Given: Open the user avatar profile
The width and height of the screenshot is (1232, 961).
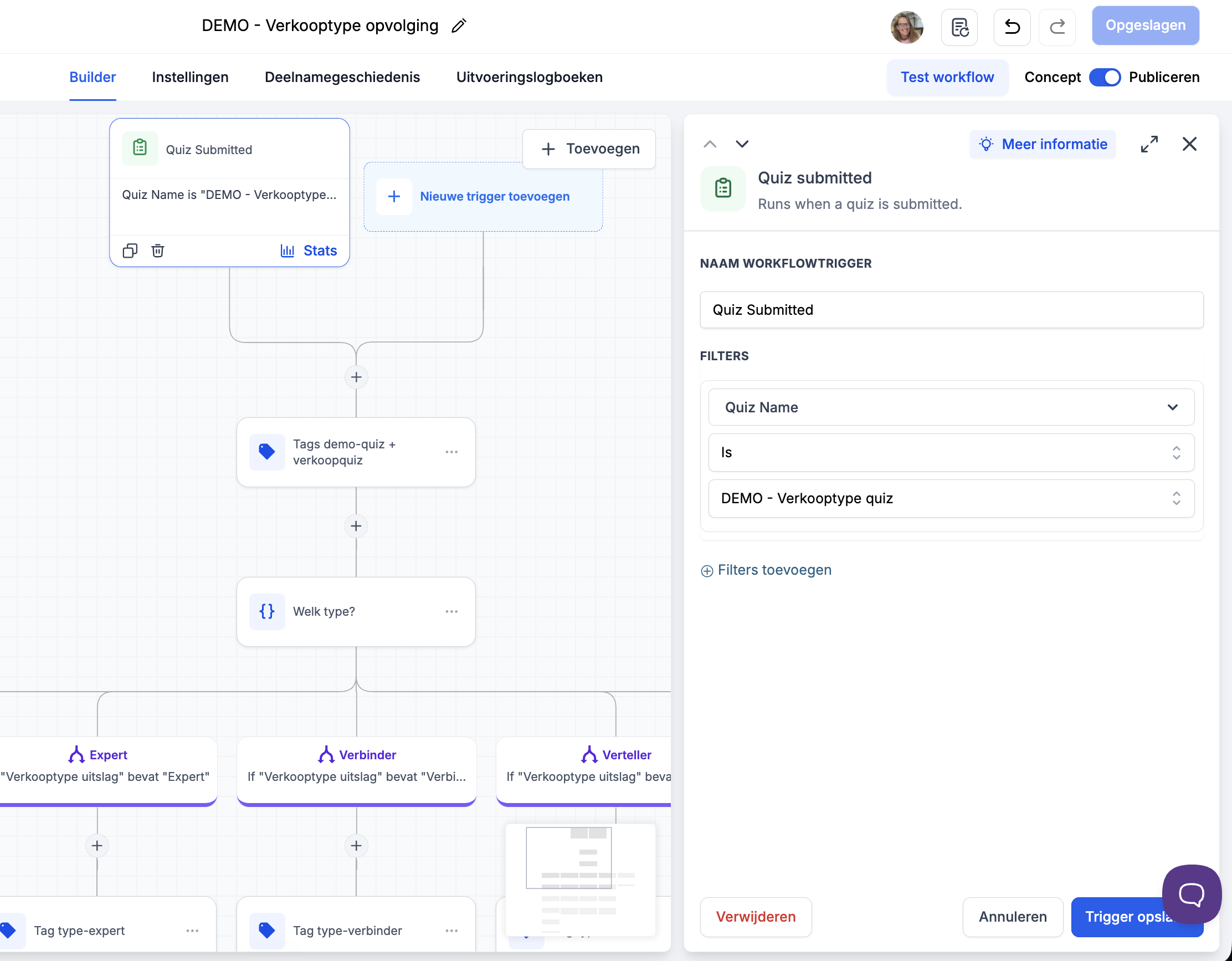Looking at the screenshot, I should click(906, 27).
